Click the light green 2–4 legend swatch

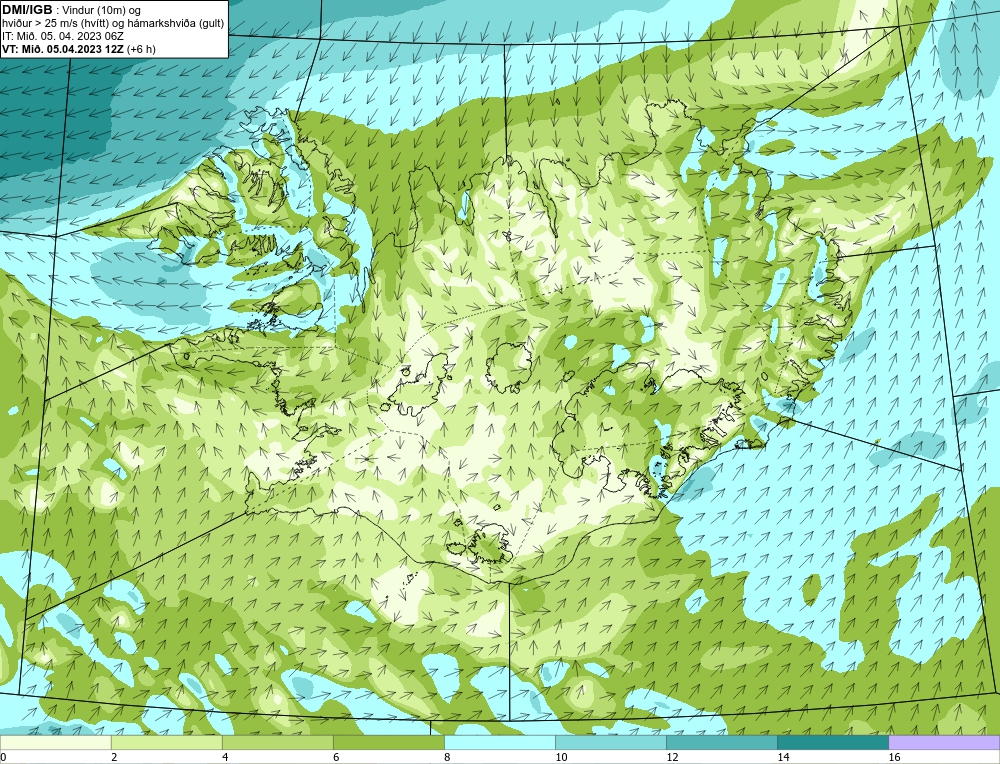click(x=166, y=742)
